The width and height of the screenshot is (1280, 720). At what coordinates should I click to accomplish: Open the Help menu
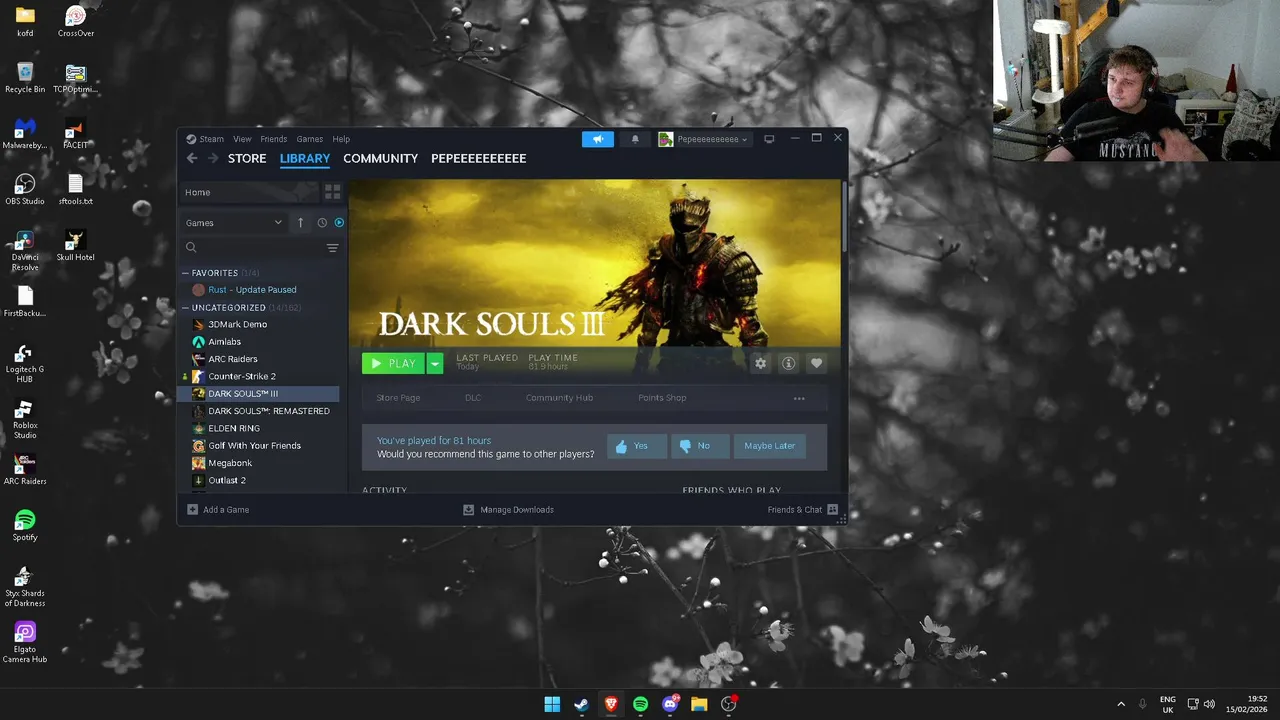coord(341,139)
